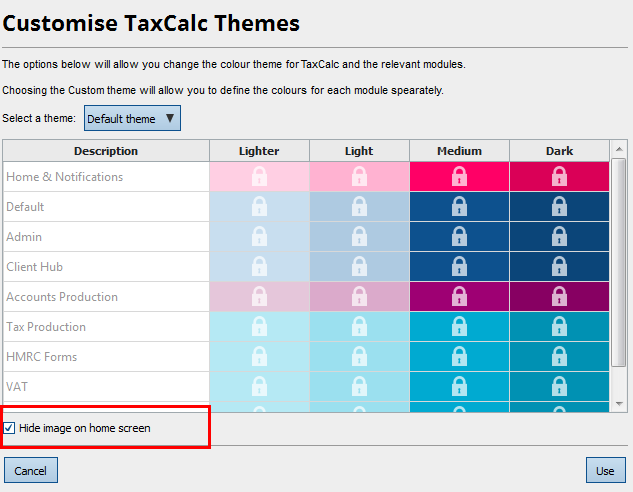Click the Client Hub Light lock icon
Viewport: 633px width, 492px height.
359,266
